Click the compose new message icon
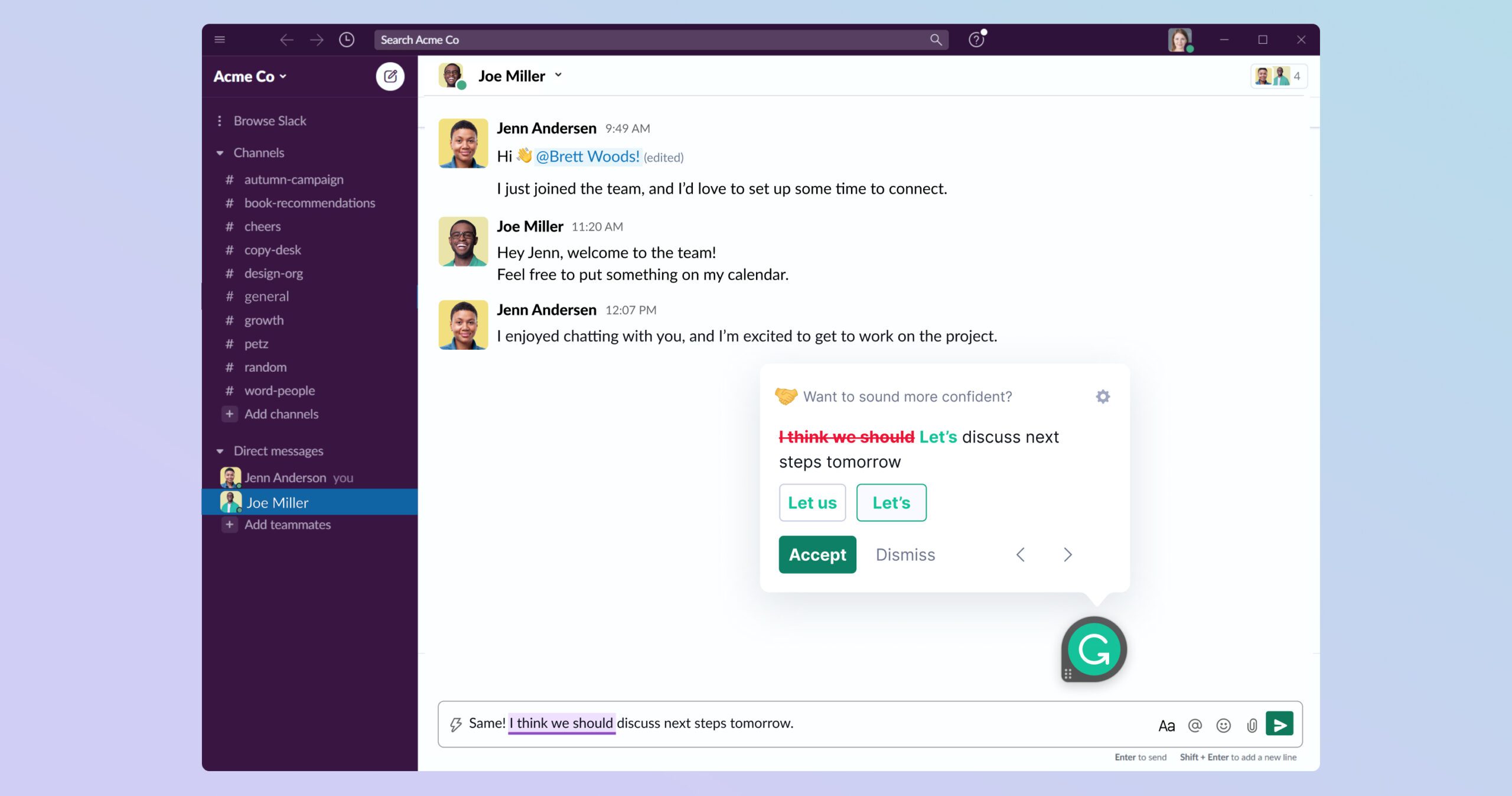Screen dimensions: 1512x796 click(x=390, y=76)
